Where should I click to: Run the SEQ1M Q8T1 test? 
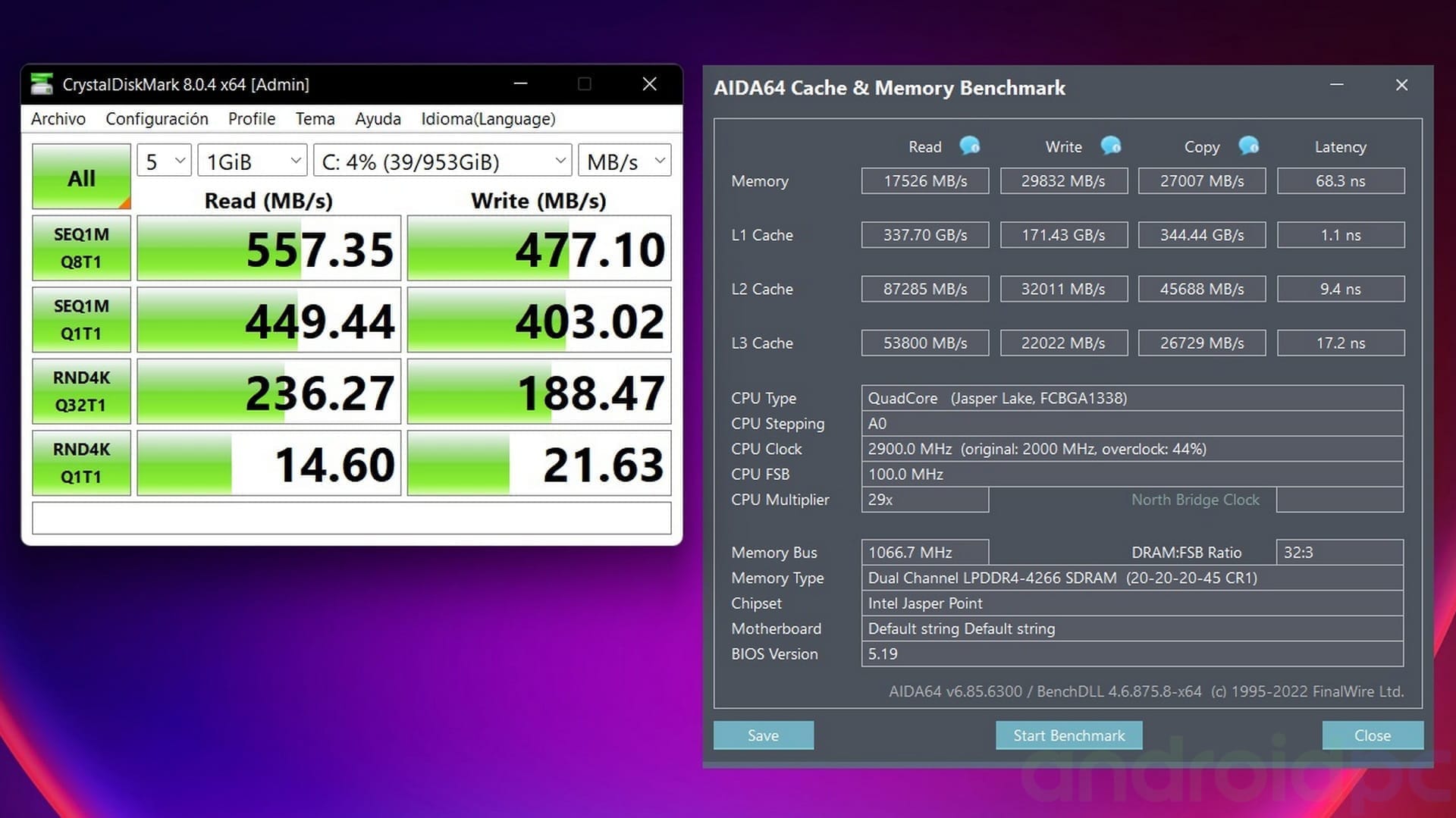[81, 248]
